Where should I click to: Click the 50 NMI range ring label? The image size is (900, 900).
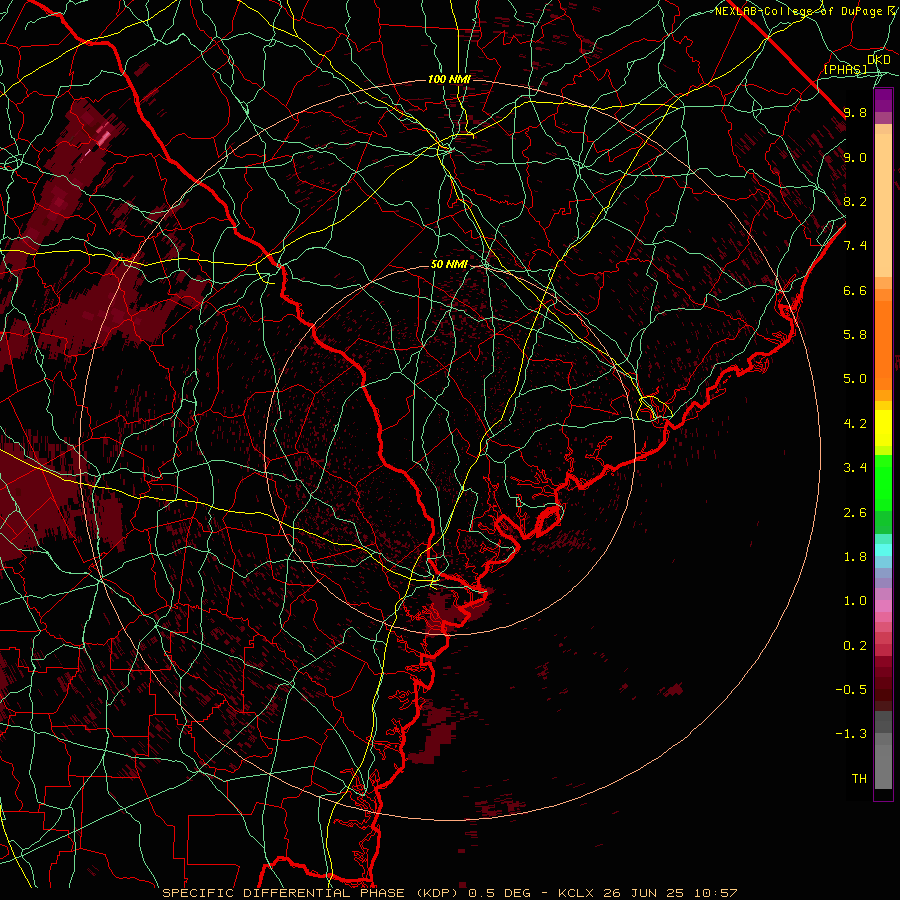(x=449, y=264)
